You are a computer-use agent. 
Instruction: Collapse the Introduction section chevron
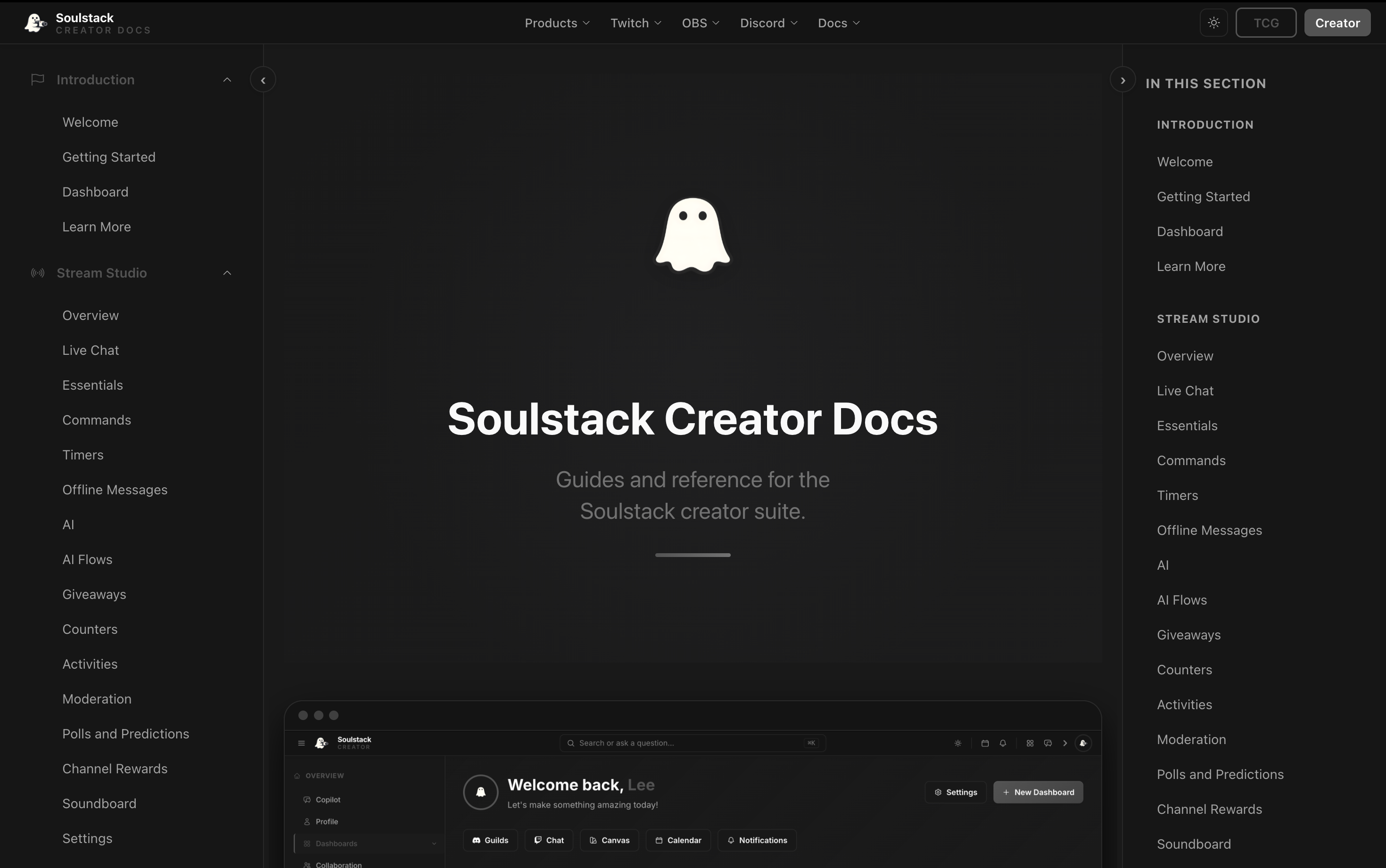pos(227,80)
